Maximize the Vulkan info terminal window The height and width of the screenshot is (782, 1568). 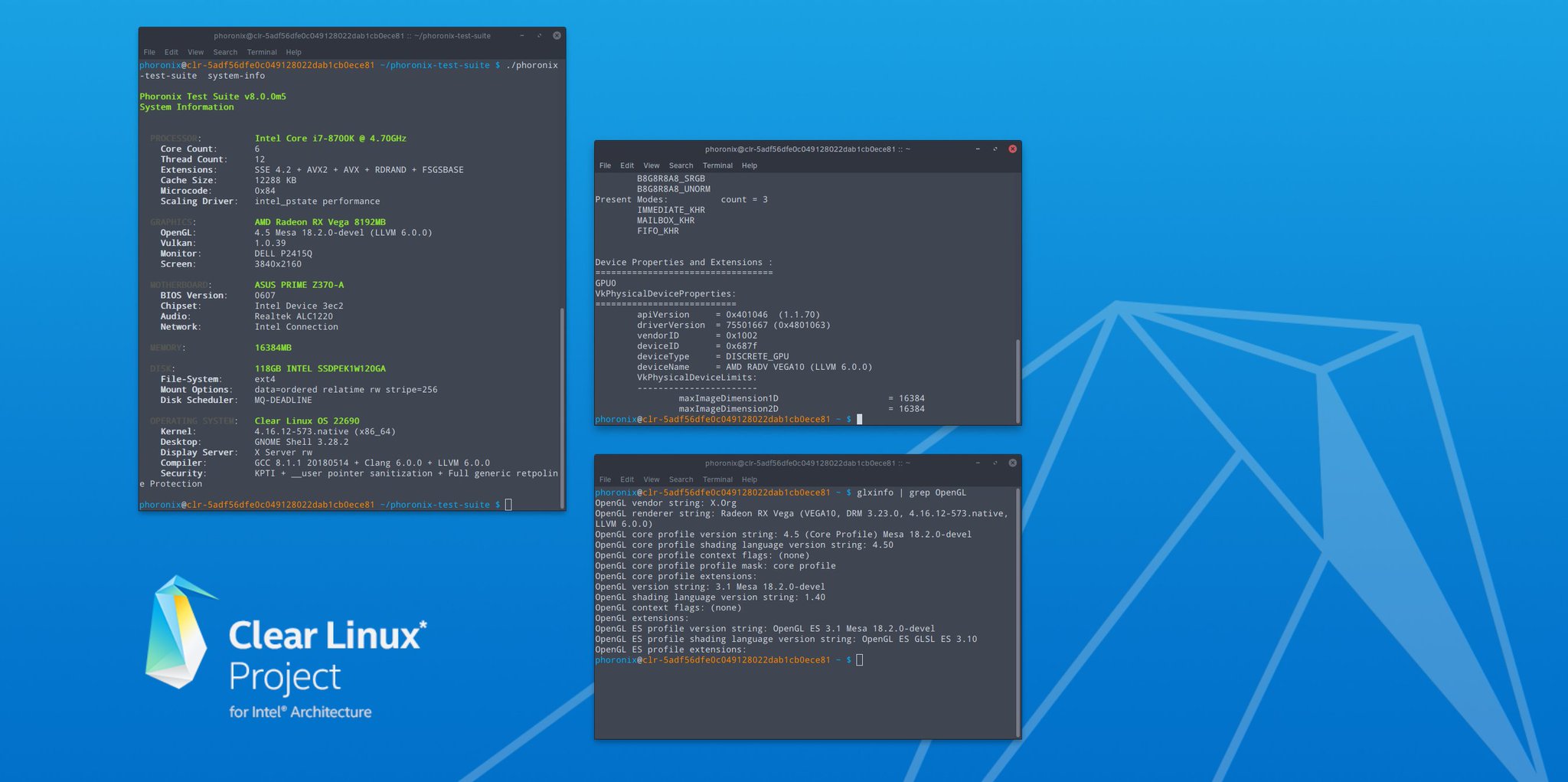995,149
